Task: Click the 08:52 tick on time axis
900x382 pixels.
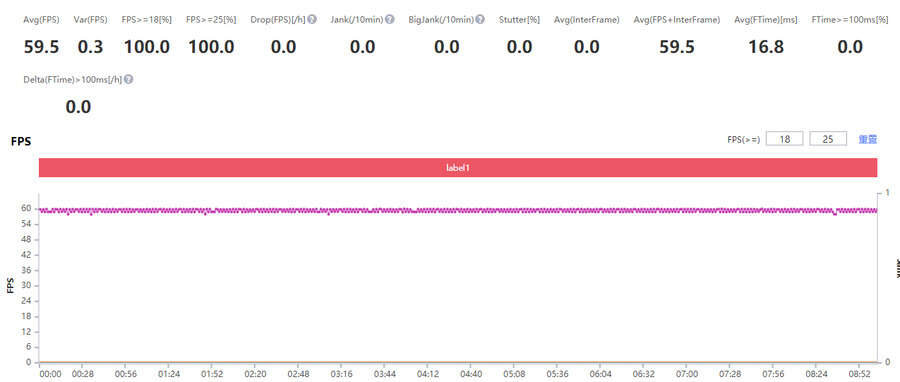Action: [x=867, y=373]
